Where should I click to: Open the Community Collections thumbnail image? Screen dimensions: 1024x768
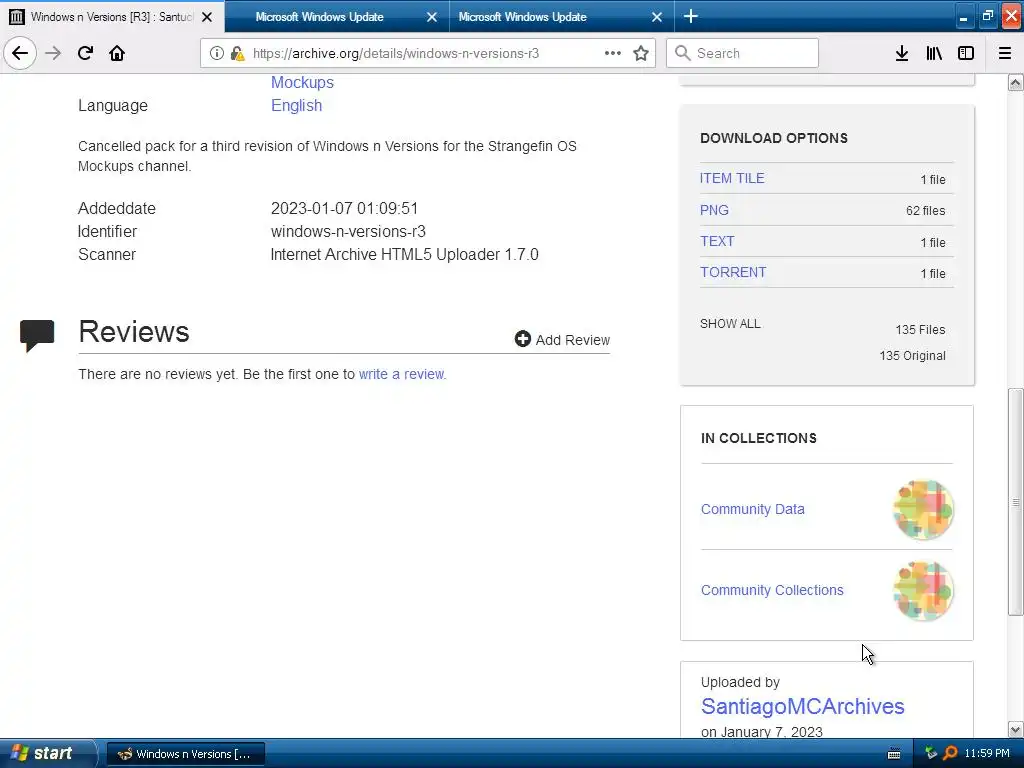pyautogui.click(x=923, y=590)
